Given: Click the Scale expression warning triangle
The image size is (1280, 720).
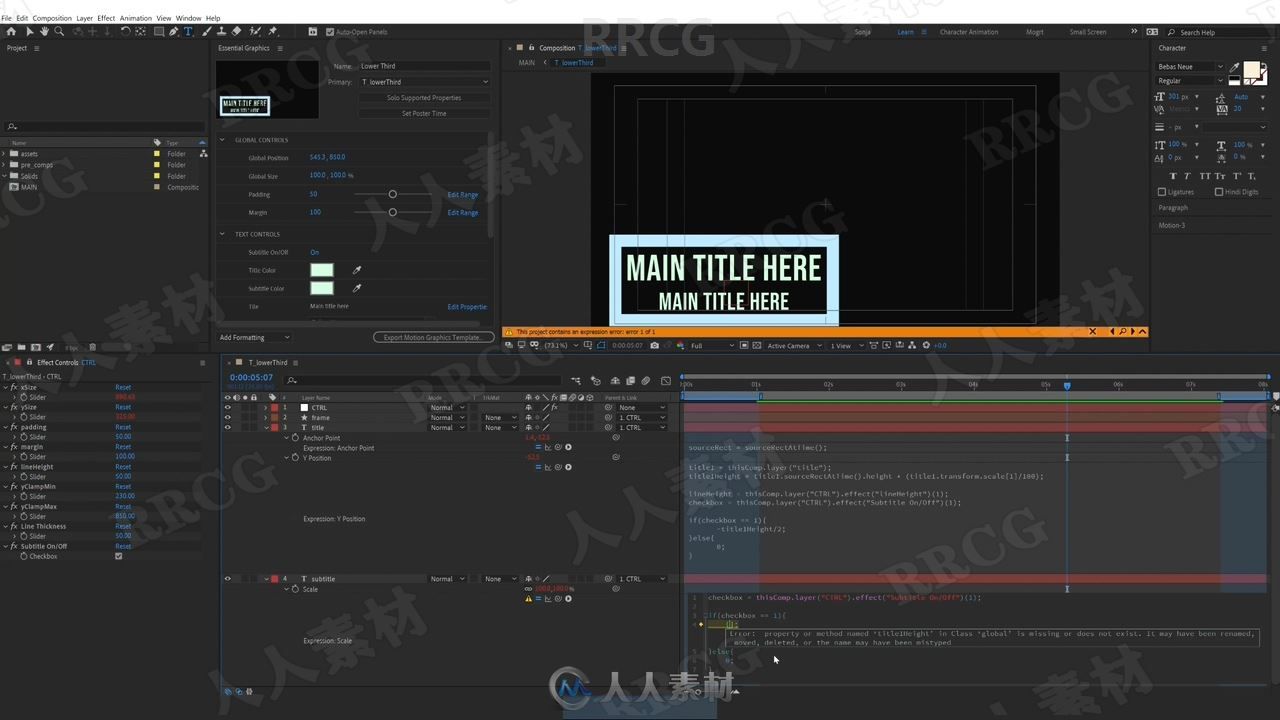Looking at the screenshot, I should pos(528,599).
